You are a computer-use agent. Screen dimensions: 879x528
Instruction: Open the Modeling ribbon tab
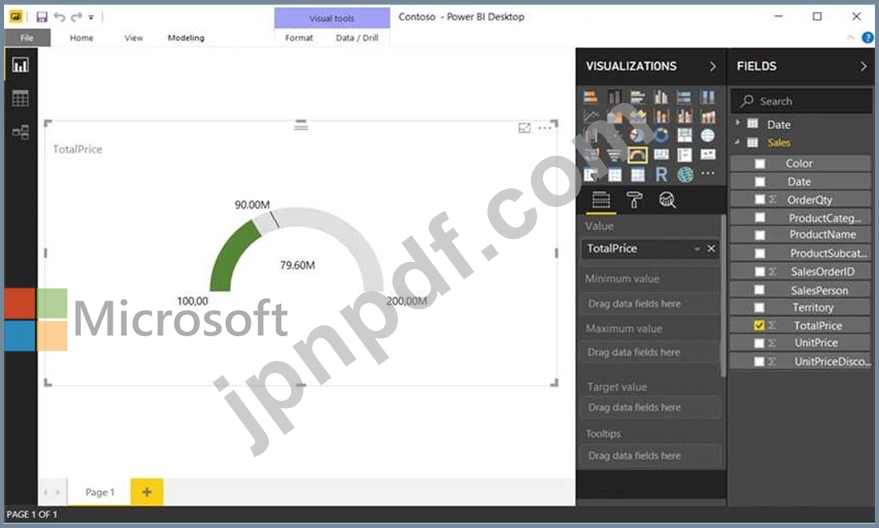coord(186,38)
